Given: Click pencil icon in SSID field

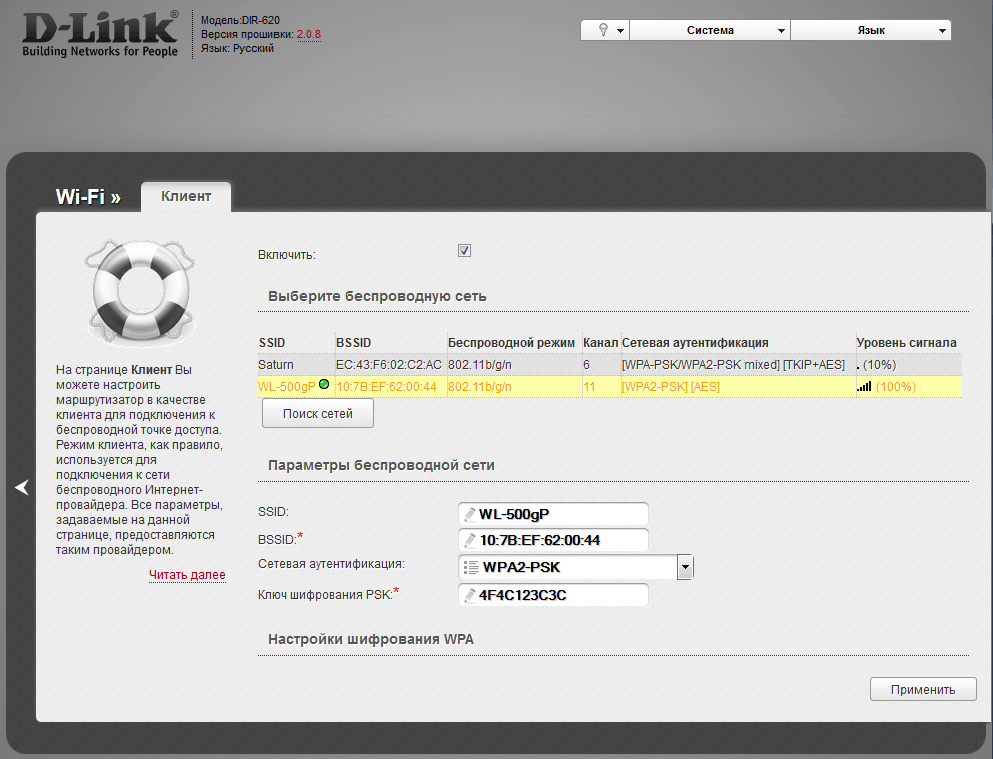Looking at the screenshot, I should [x=469, y=514].
